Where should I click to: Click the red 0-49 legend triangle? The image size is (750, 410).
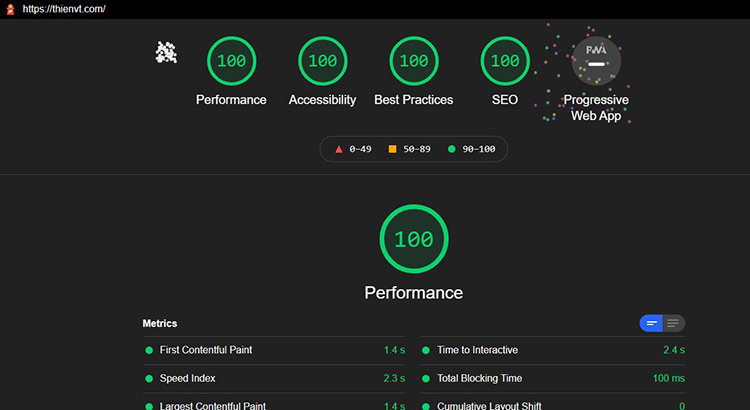click(x=339, y=149)
